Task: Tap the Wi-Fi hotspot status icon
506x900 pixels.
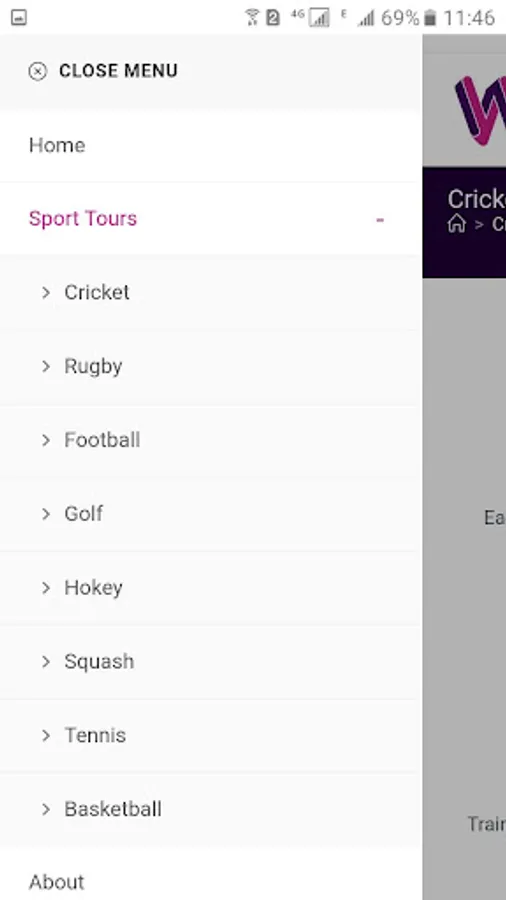Action: 251,18
